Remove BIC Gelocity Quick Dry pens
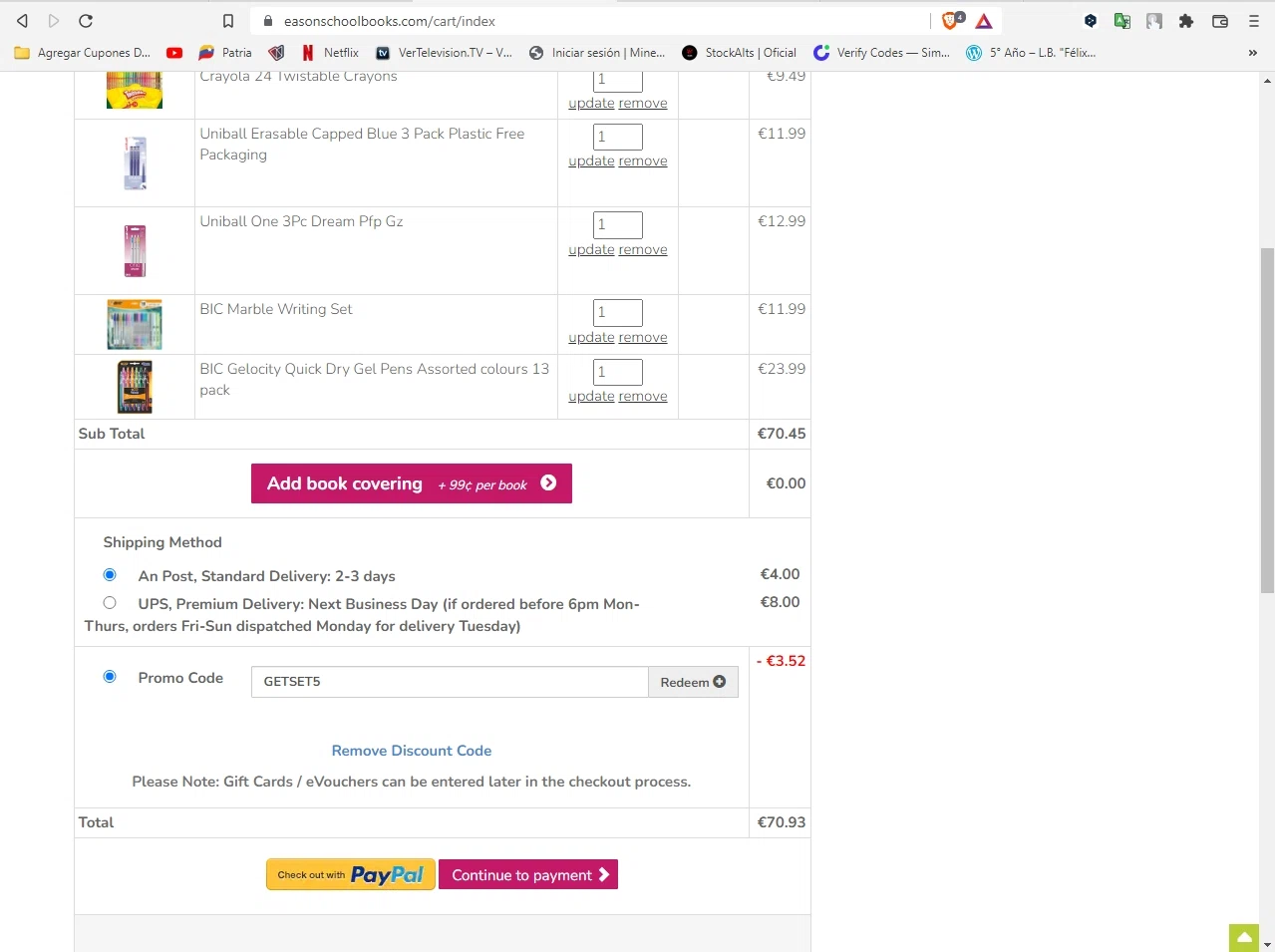1275x952 pixels. (643, 396)
